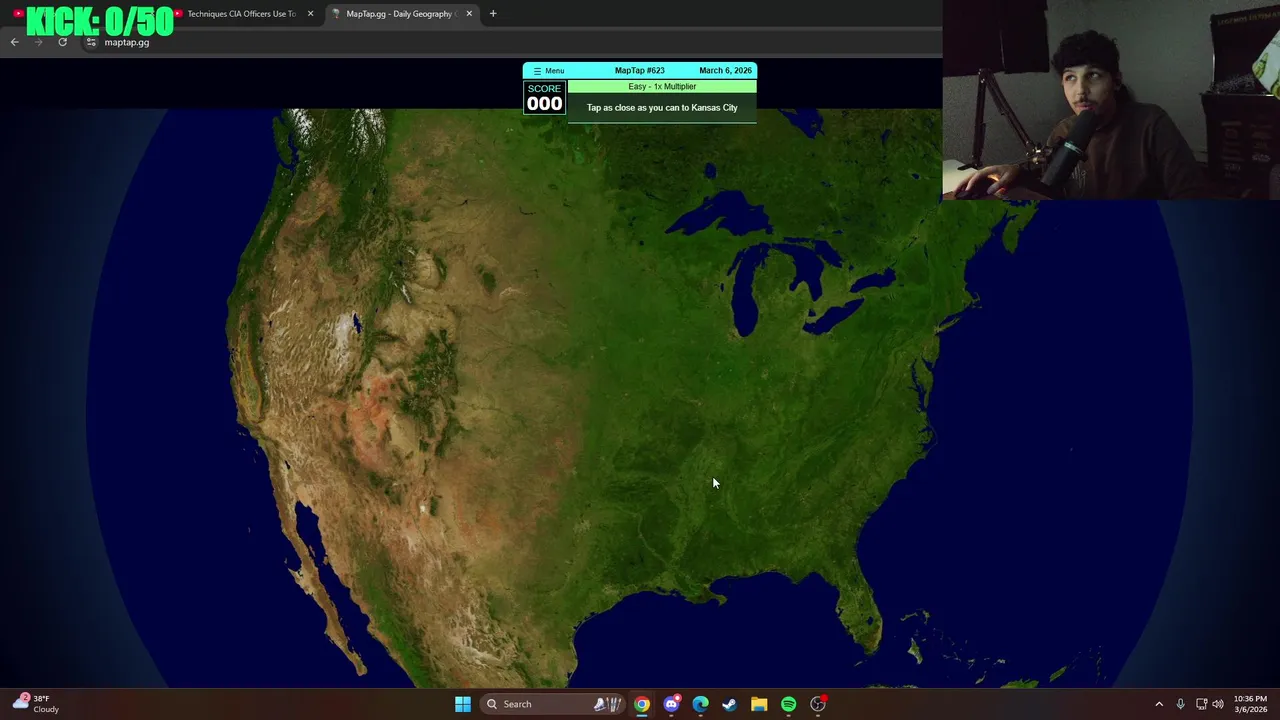Open Microsoft Edge from taskbar
Viewport: 1280px width, 720px height.
click(x=700, y=704)
